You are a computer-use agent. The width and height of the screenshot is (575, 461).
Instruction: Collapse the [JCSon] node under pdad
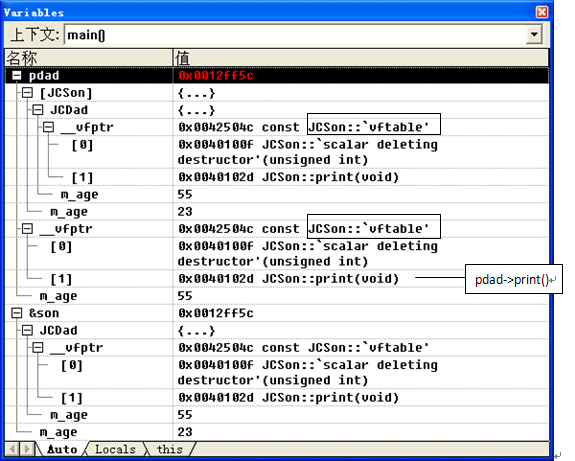tap(28, 93)
